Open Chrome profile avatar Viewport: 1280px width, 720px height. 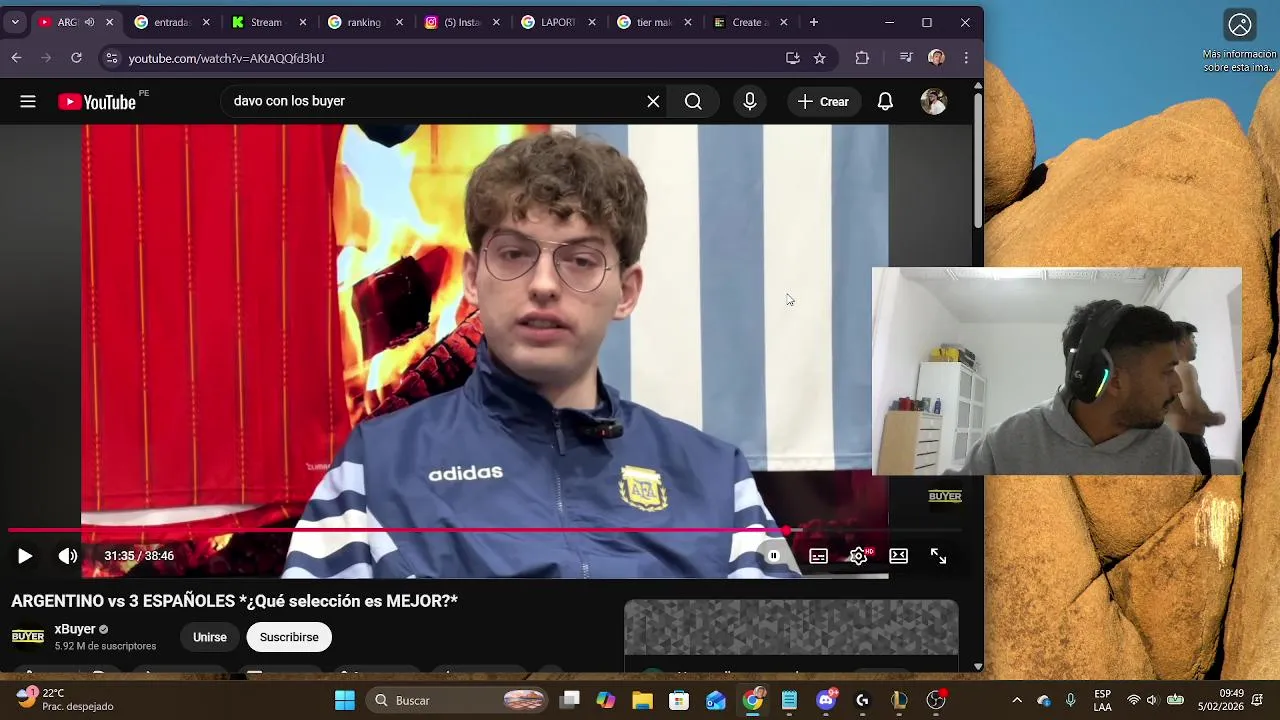click(936, 58)
